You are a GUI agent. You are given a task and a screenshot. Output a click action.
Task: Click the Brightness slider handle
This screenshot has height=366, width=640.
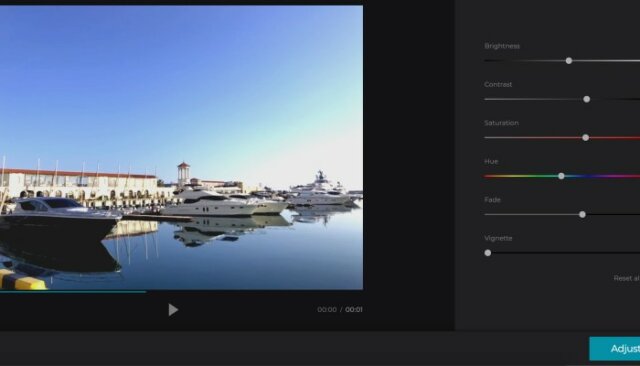point(569,61)
